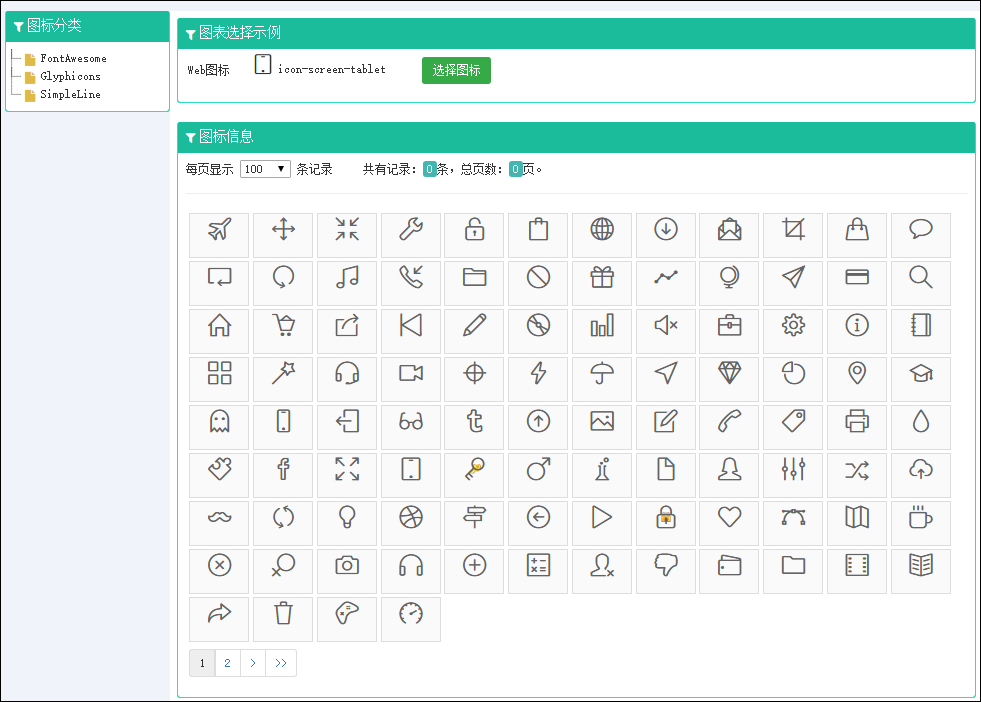The width and height of the screenshot is (981, 702).
Task: Pick the key icon
Action: (474, 469)
